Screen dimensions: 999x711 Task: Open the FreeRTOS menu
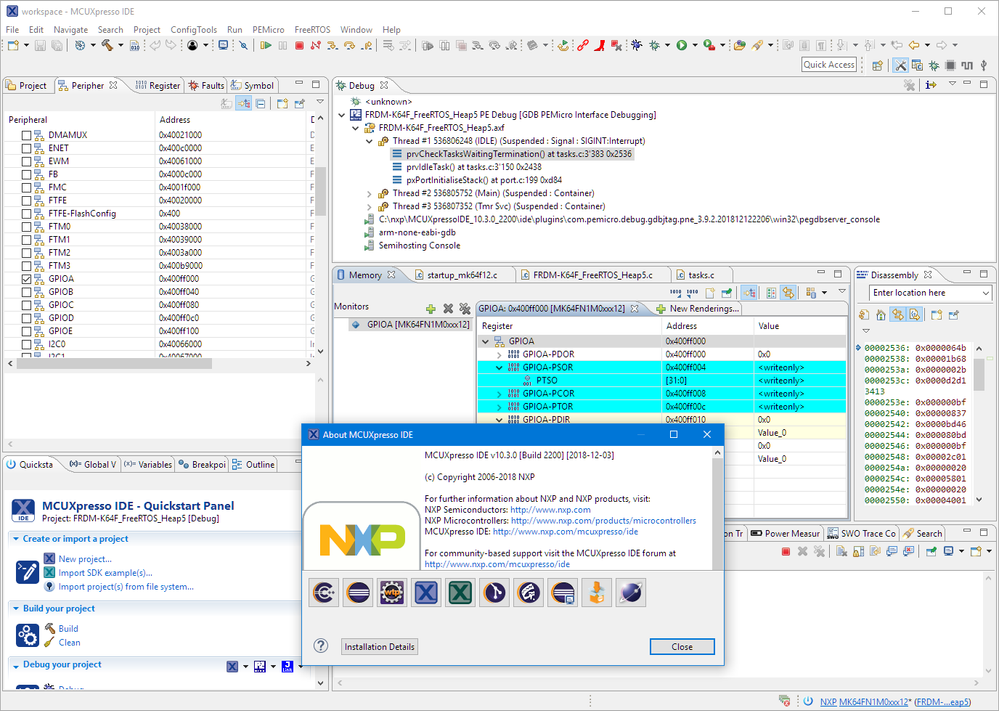pos(312,29)
